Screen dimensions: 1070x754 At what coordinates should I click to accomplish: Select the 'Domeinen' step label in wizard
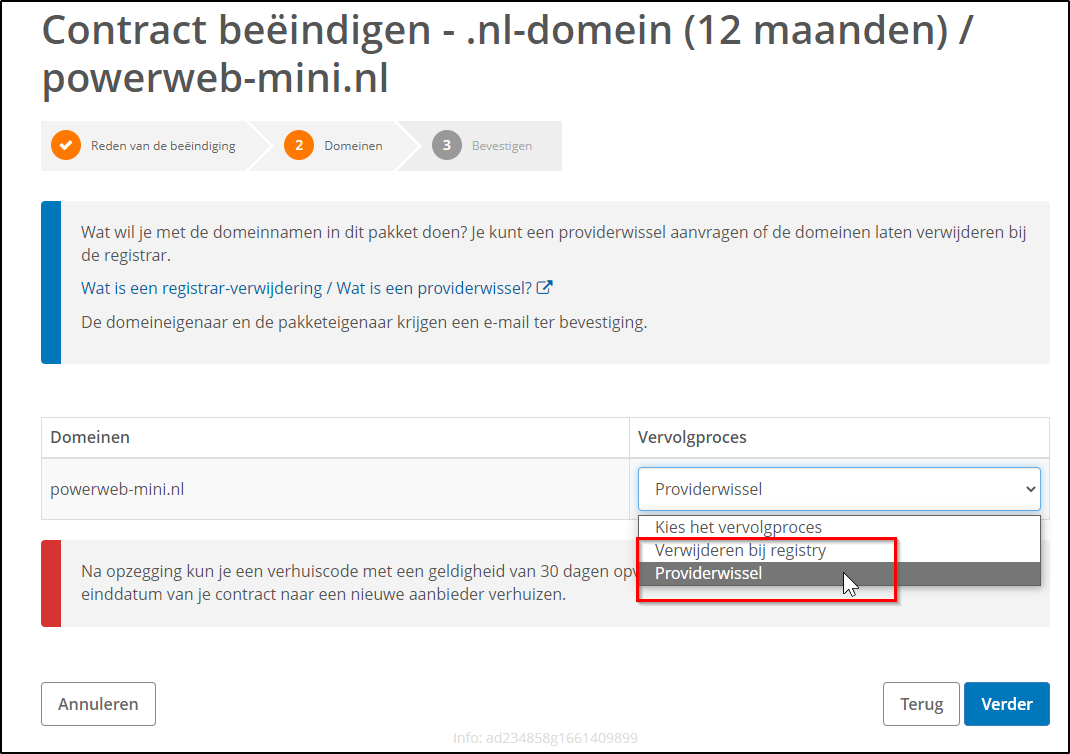click(353, 145)
